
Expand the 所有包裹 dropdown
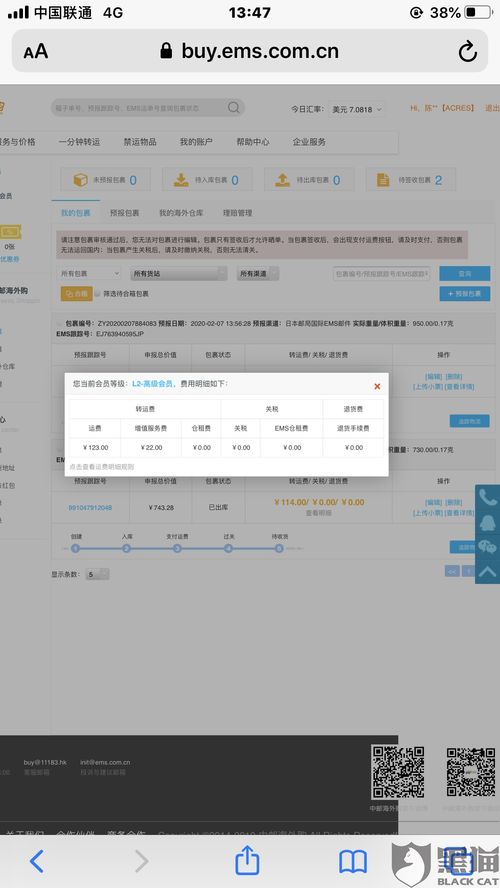coord(89,274)
